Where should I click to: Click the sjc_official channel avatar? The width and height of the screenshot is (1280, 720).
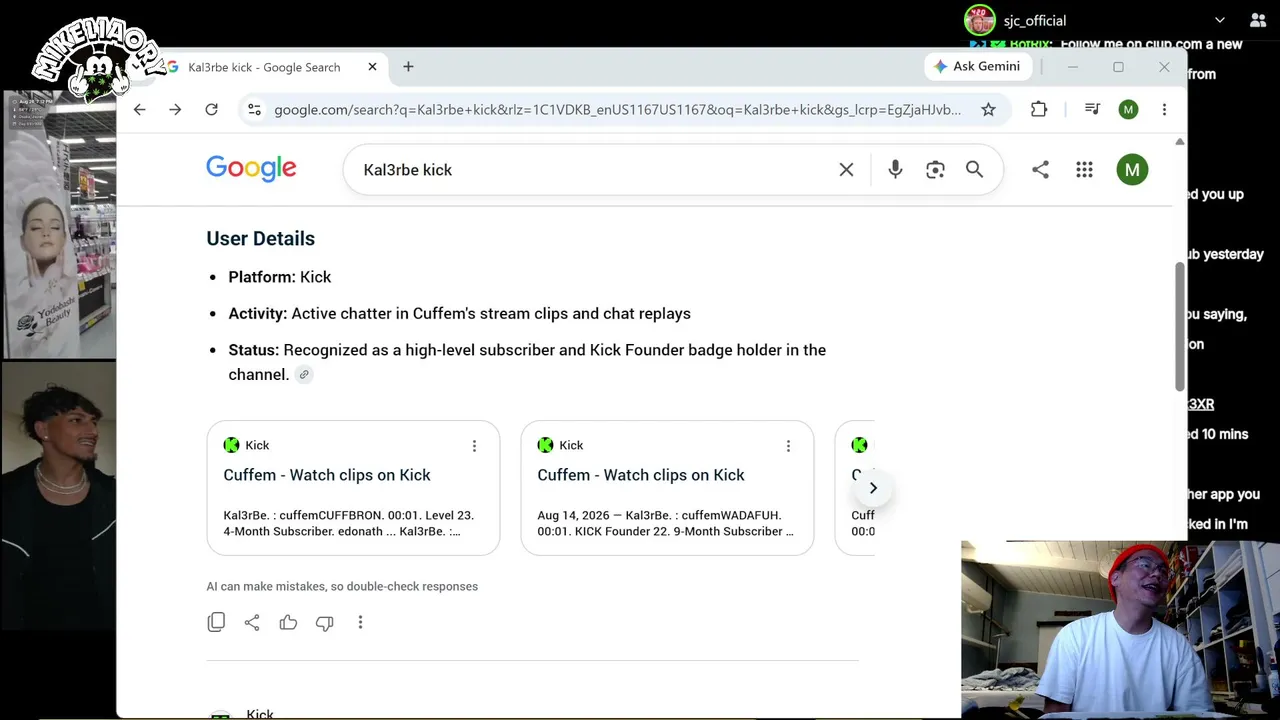point(980,20)
